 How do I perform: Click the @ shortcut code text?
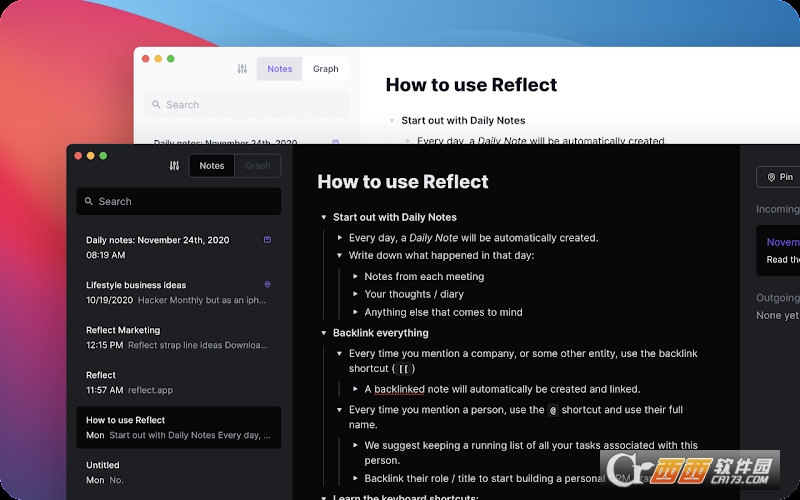pos(553,410)
